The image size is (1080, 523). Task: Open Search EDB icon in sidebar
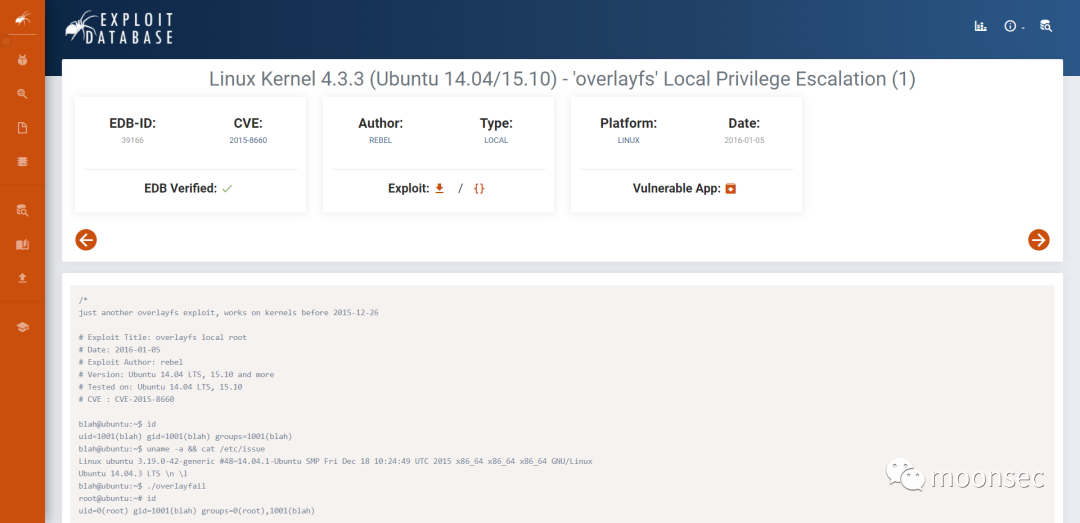pos(22,210)
